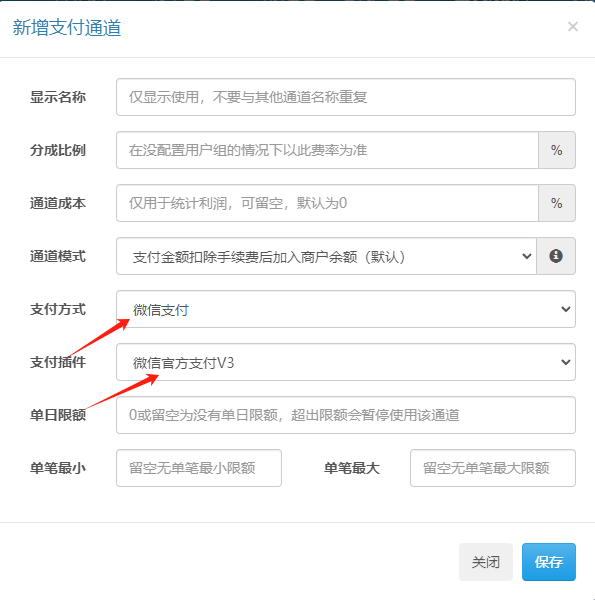Expand the 支付方式 dropdown showing 微信支付

tap(346, 309)
